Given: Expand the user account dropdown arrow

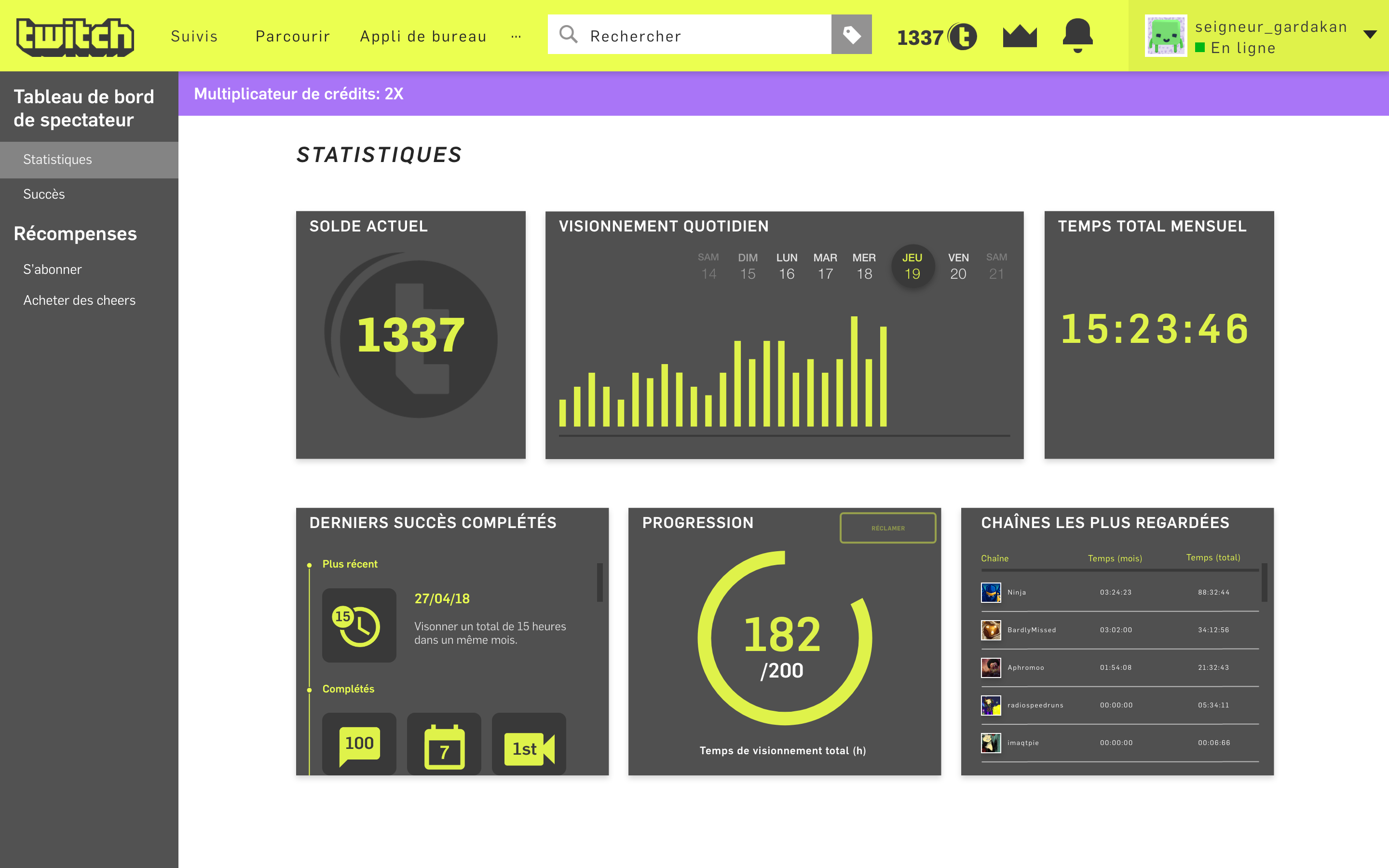Looking at the screenshot, I should (x=1370, y=34).
